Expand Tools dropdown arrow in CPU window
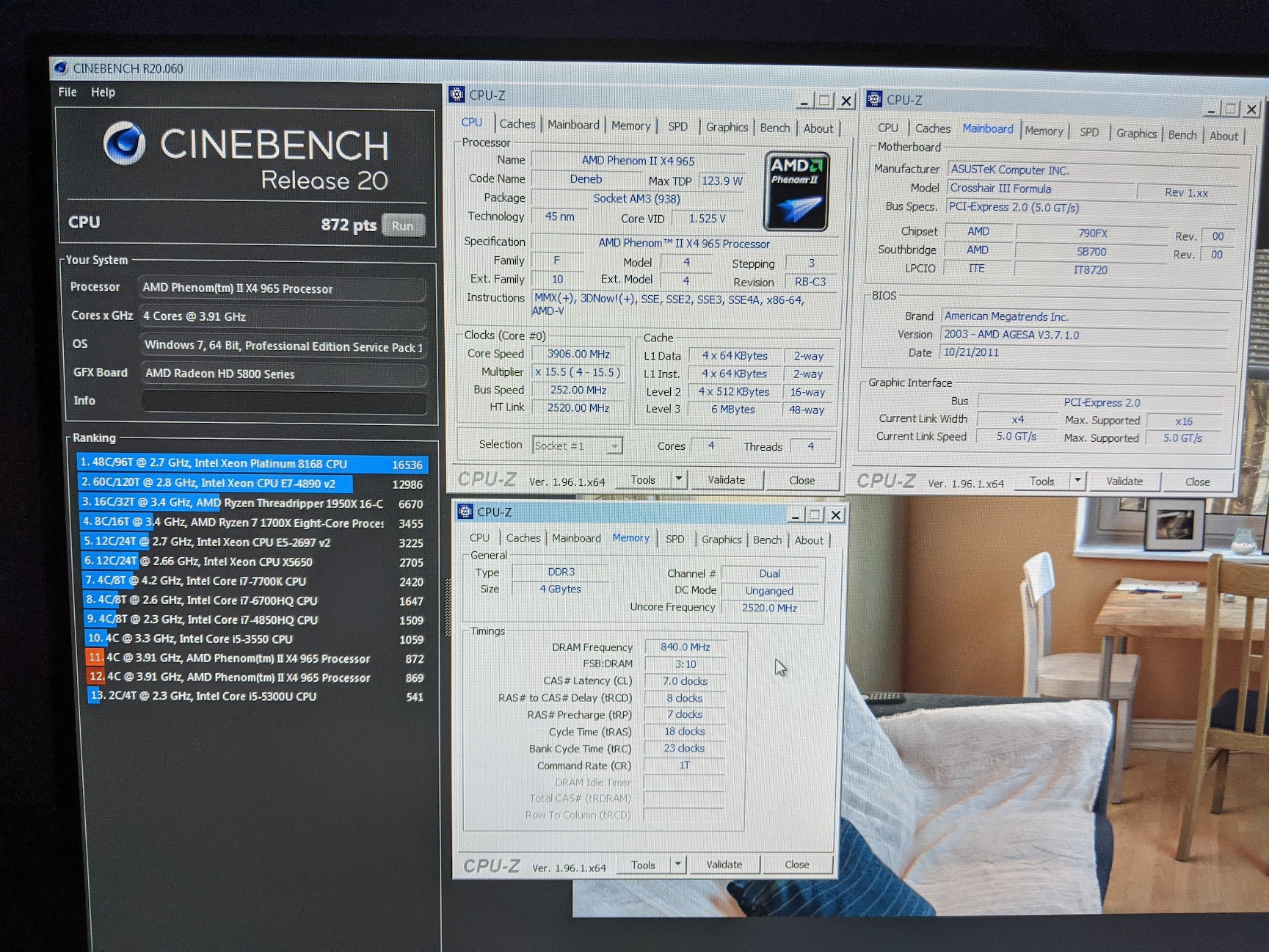 (679, 479)
